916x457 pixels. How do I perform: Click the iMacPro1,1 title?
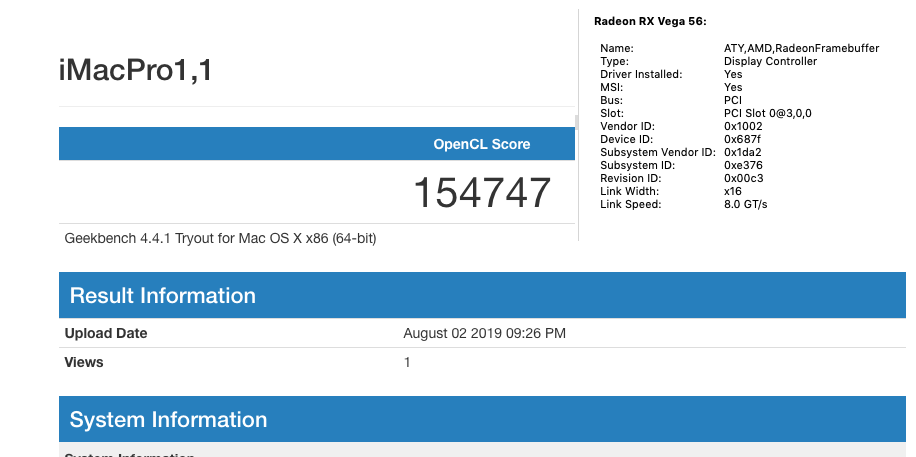coord(136,70)
